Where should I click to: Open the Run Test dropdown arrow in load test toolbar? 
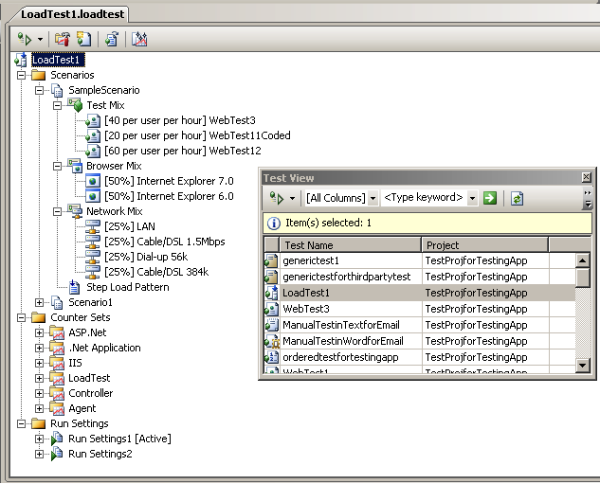click(x=40, y=39)
